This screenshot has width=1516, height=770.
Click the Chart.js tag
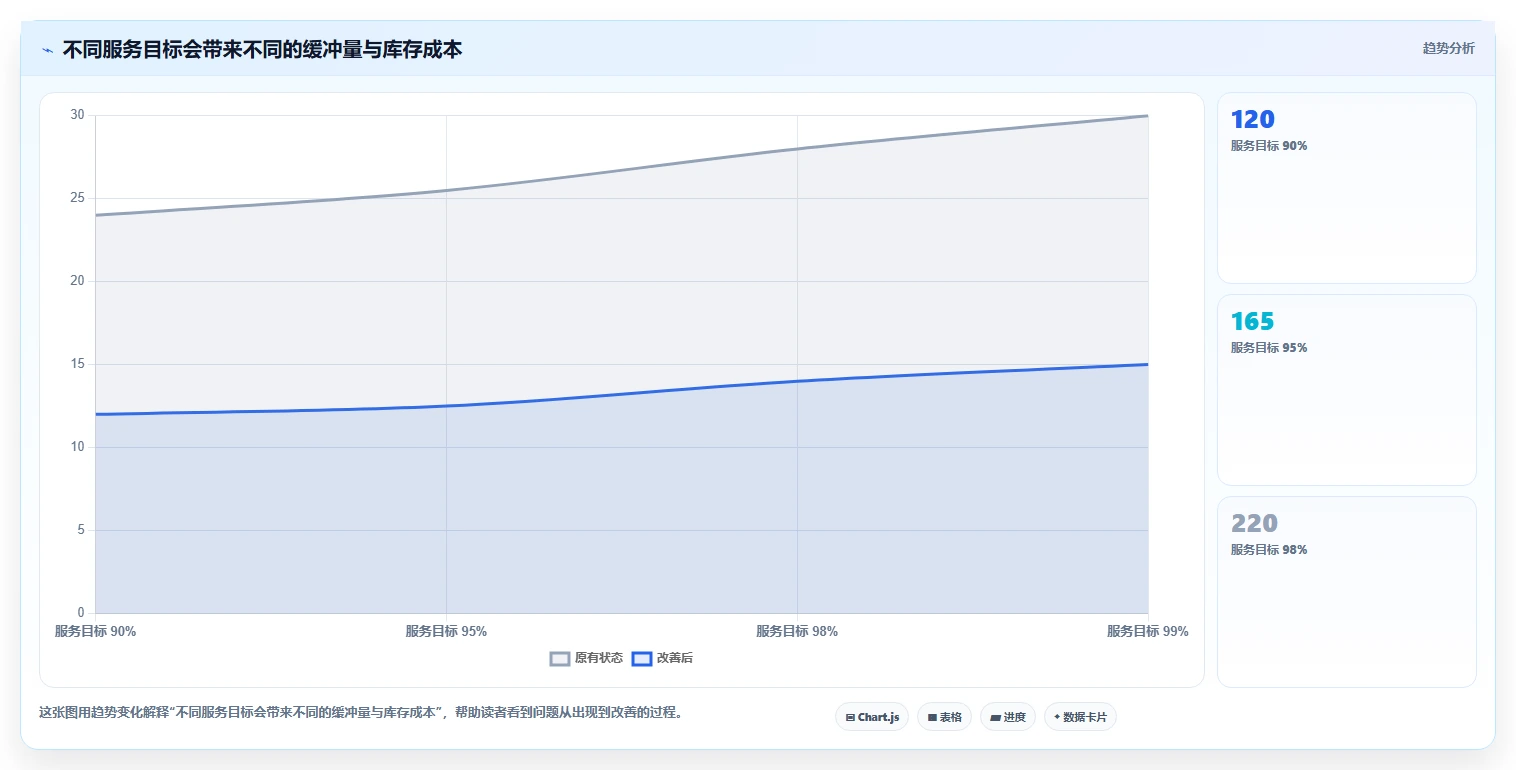[872, 717]
